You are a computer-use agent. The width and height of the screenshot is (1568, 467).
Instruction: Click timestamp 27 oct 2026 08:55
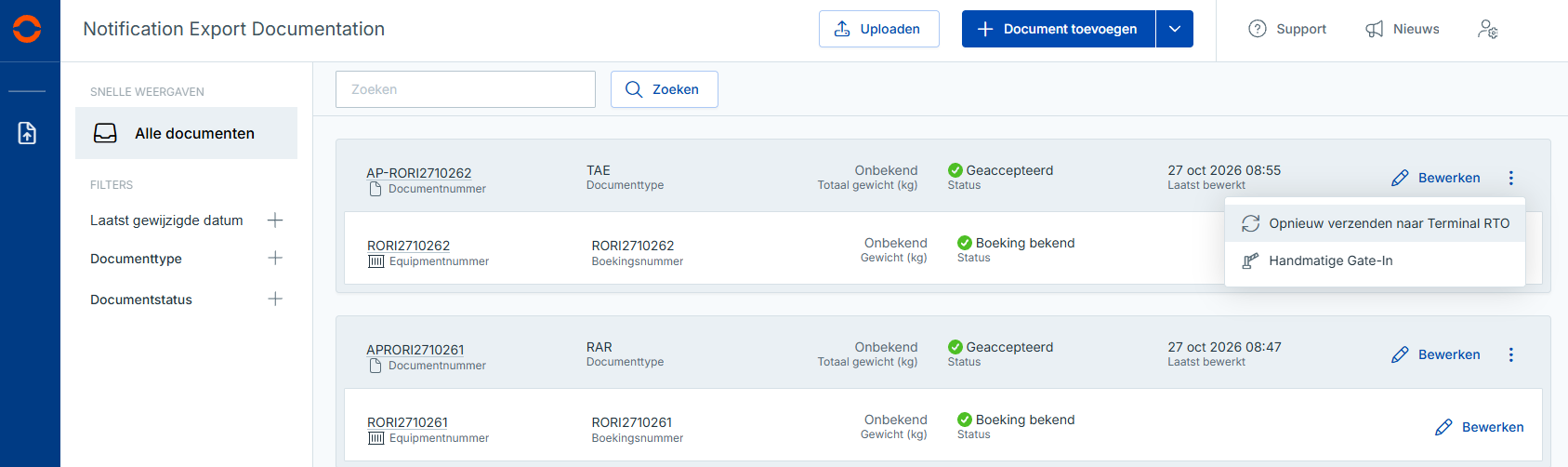pyautogui.click(x=1224, y=170)
